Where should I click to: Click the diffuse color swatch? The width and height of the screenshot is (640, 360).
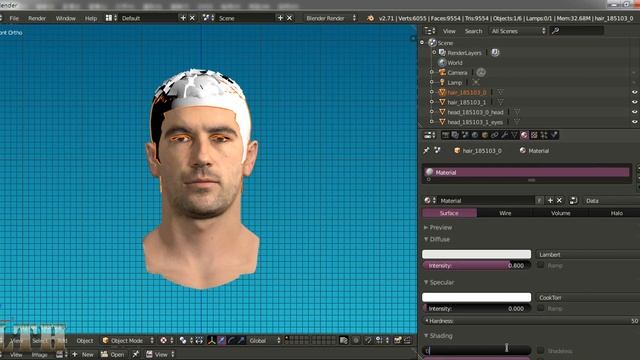click(x=476, y=254)
